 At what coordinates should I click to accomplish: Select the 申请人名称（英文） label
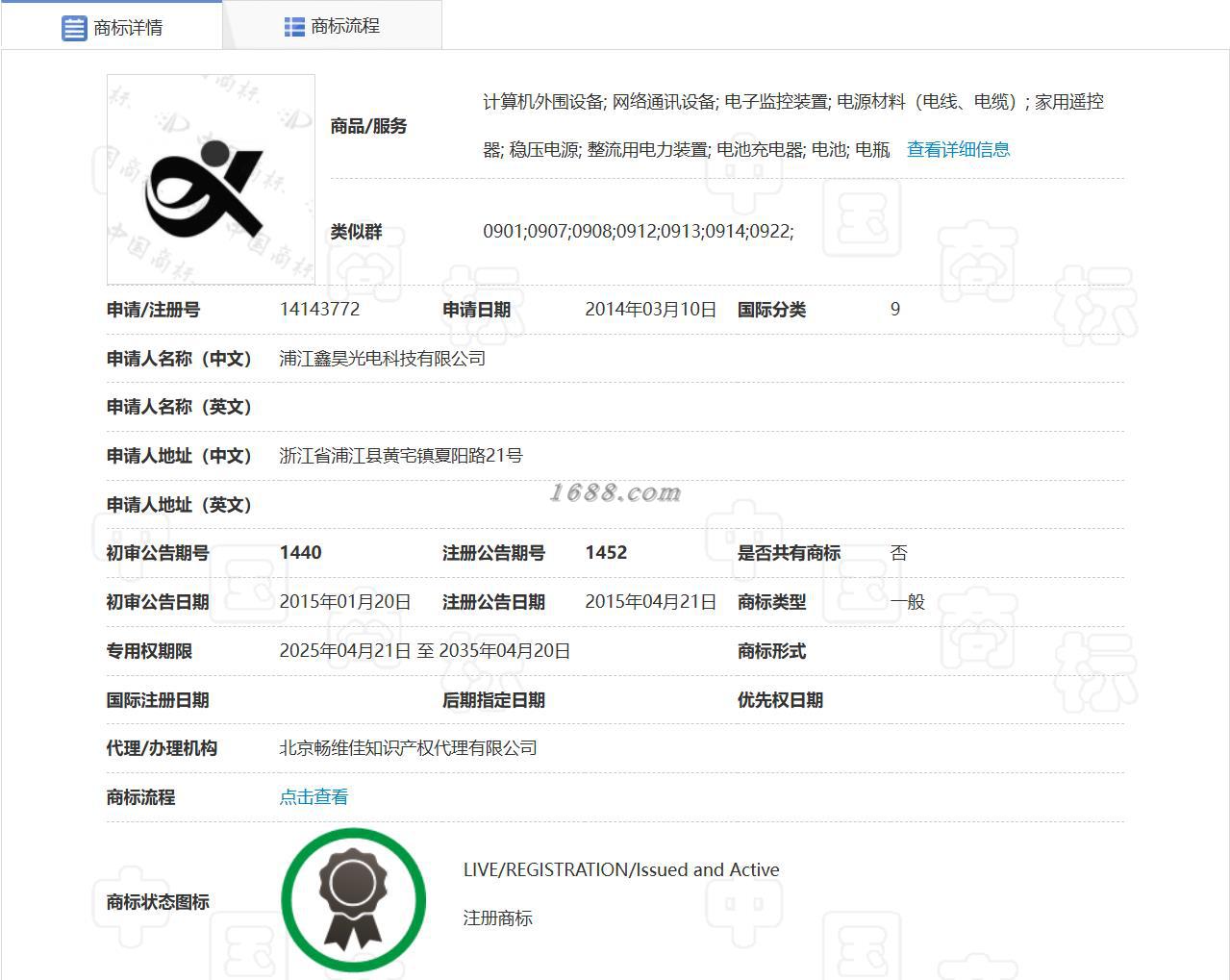[179, 407]
